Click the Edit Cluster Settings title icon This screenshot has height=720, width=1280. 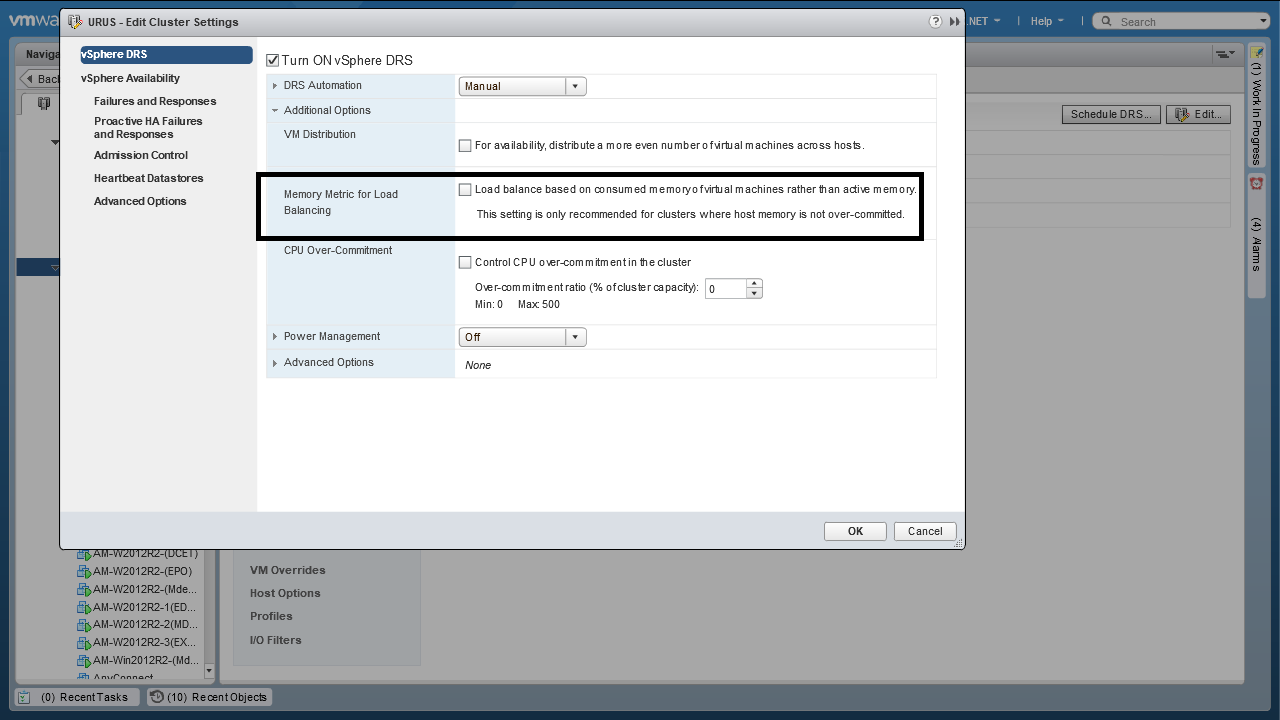pyautogui.click(x=75, y=22)
